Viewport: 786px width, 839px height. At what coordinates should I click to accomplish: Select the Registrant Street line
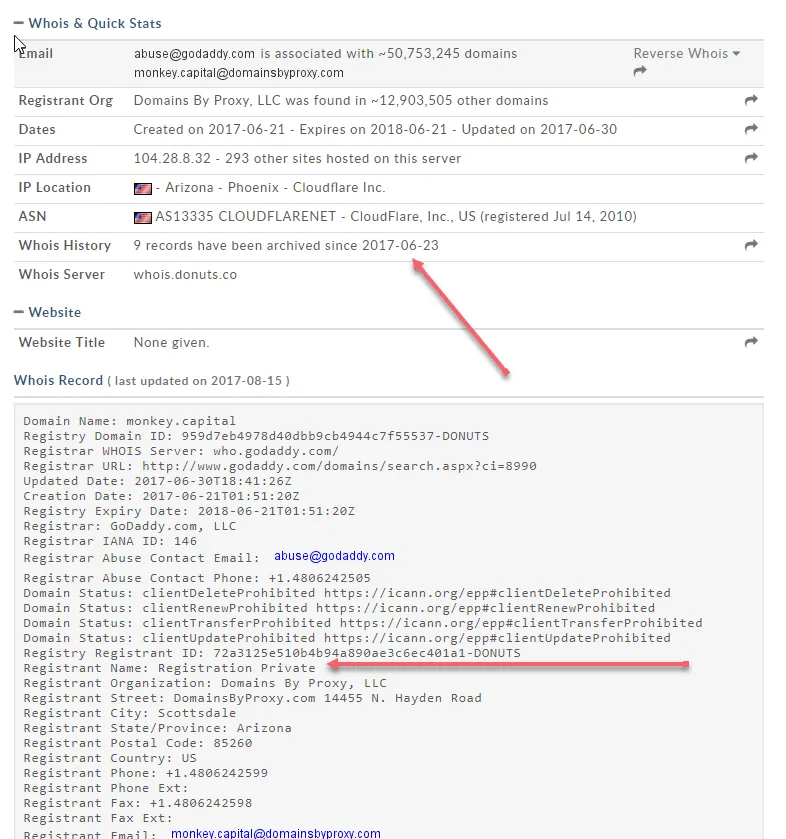[252, 698]
